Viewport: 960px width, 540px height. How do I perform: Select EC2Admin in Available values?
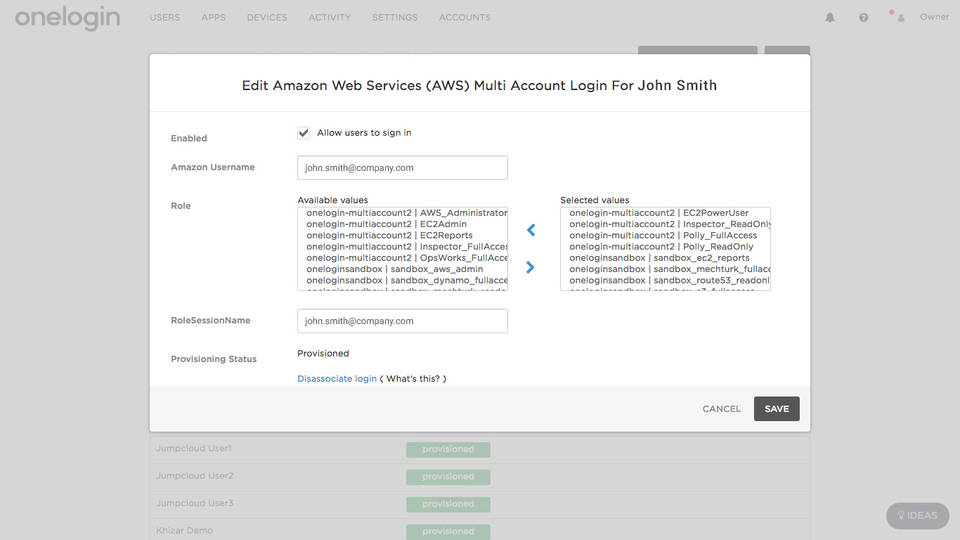pyautogui.click(x=400, y=224)
